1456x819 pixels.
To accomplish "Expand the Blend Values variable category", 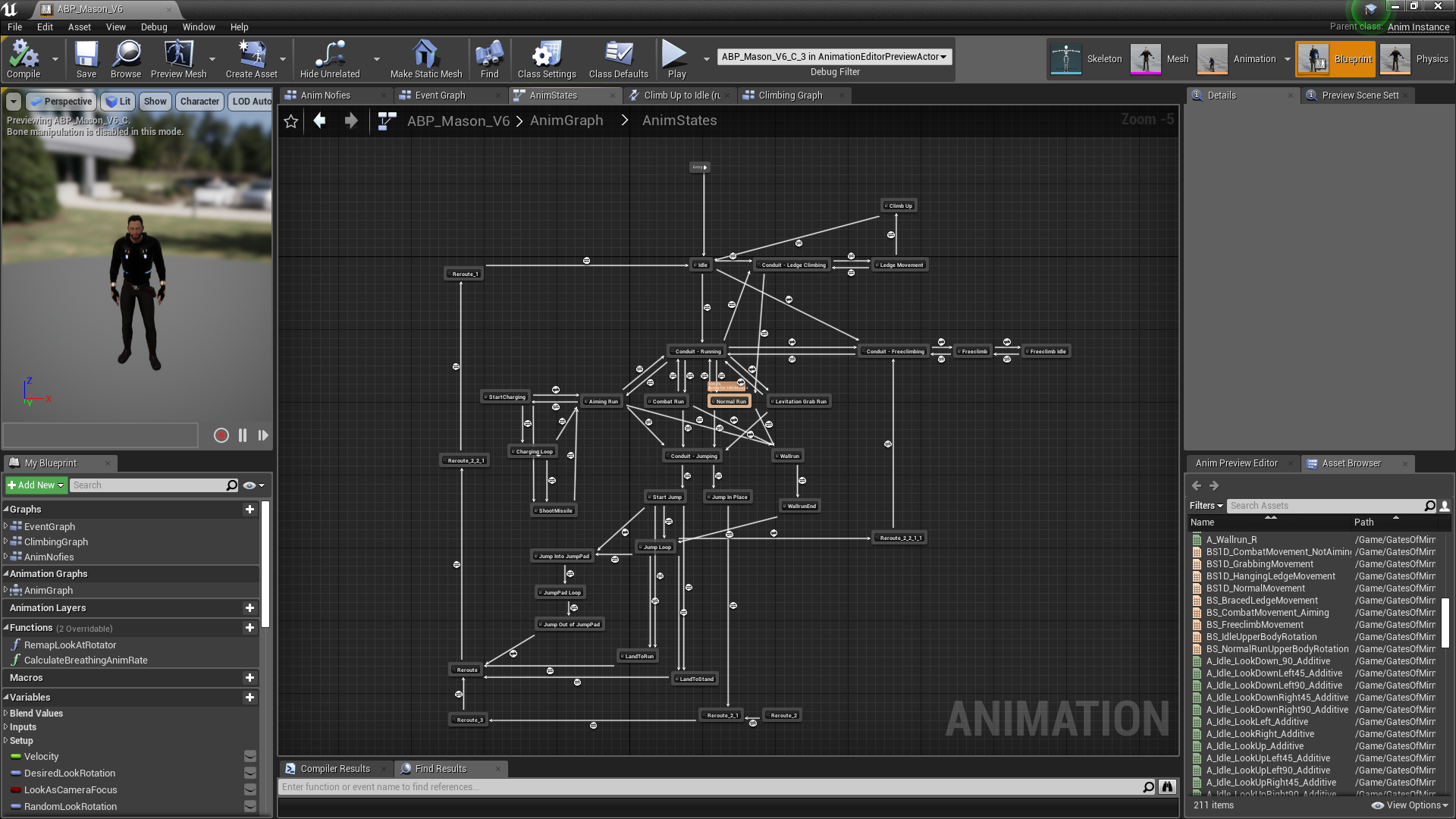I will [6, 714].
